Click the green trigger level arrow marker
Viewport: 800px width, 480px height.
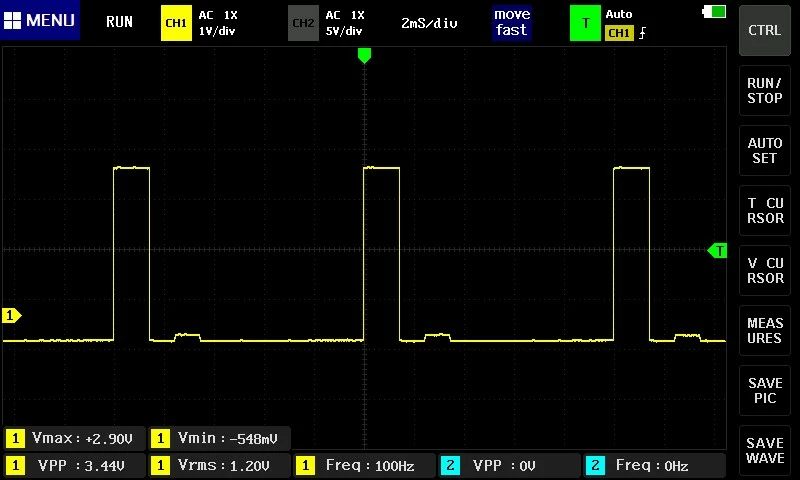tap(717, 250)
